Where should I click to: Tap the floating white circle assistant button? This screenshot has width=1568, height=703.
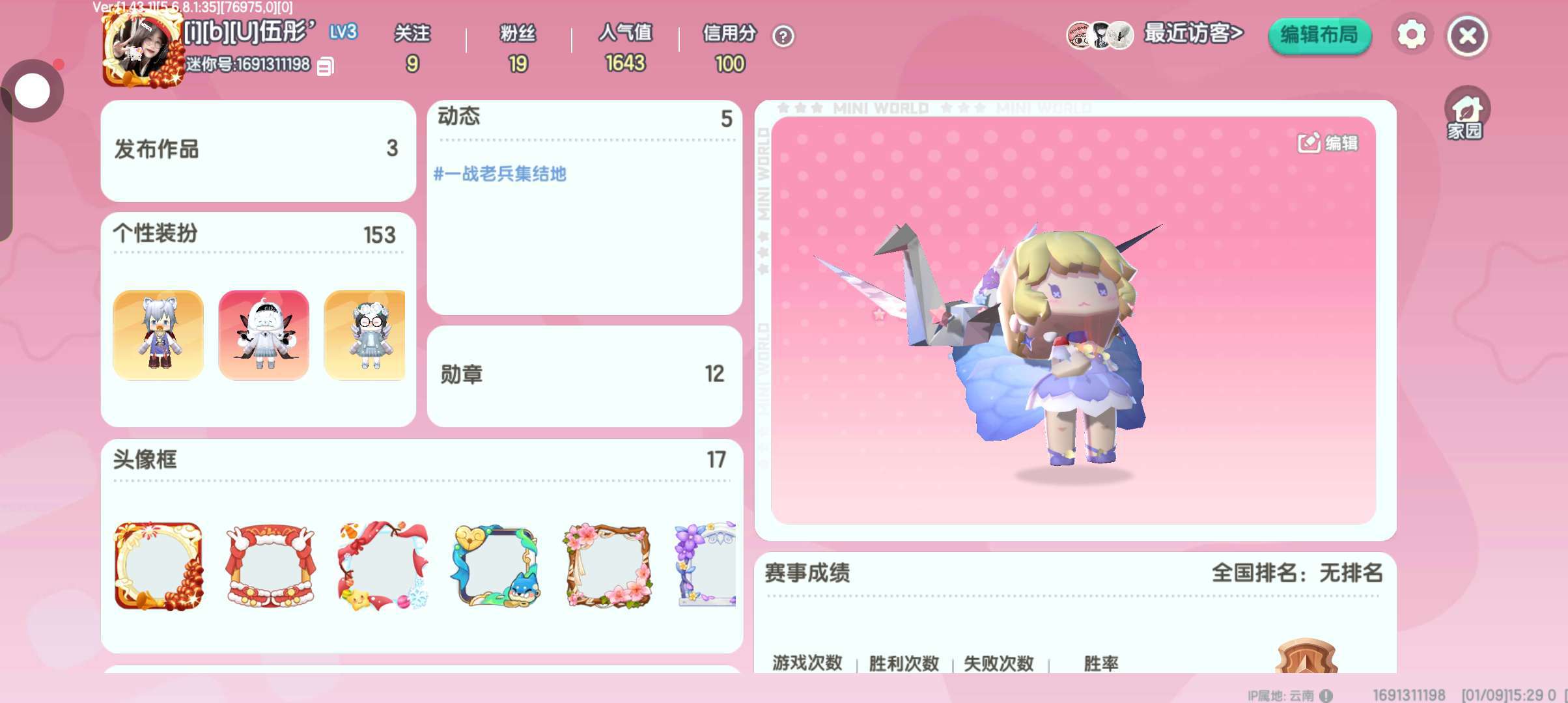[33, 91]
